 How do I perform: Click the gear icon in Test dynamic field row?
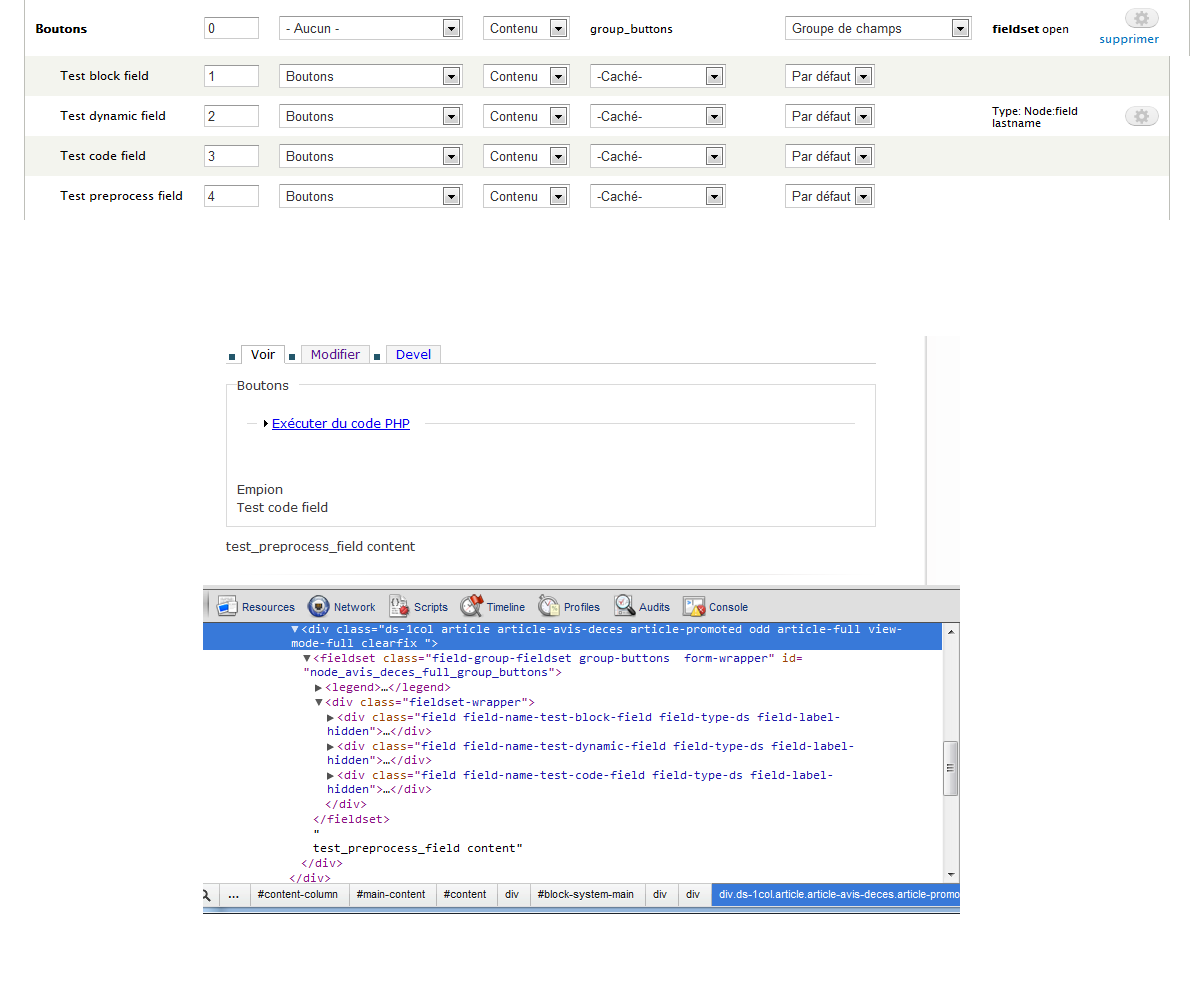[1141, 117]
